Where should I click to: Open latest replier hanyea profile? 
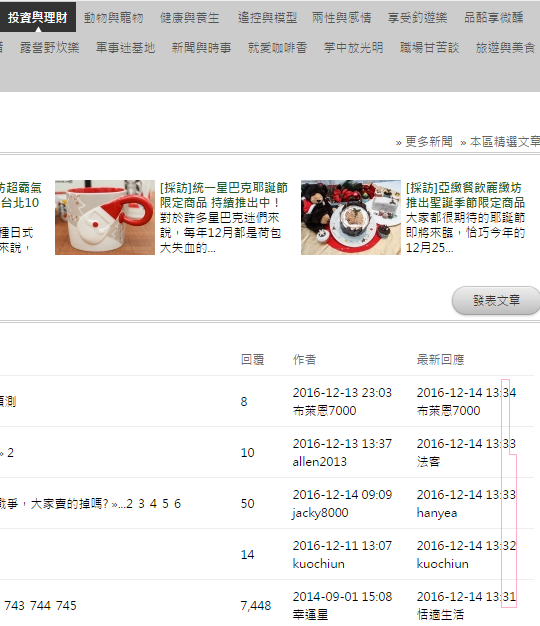click(x=437, y=513)
